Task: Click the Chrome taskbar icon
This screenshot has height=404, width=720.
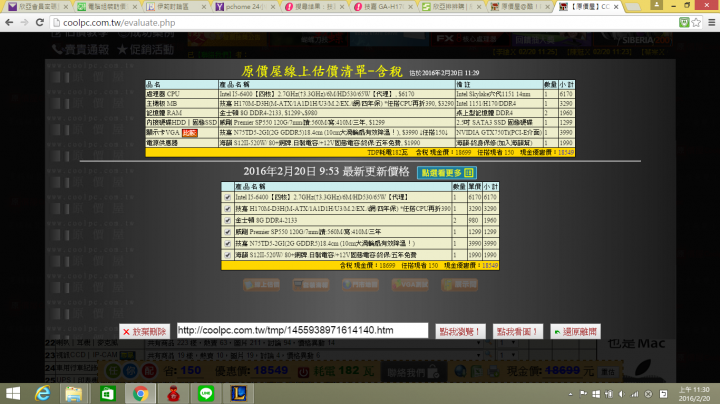Action: pyautogui.click(x=141, y=393)
